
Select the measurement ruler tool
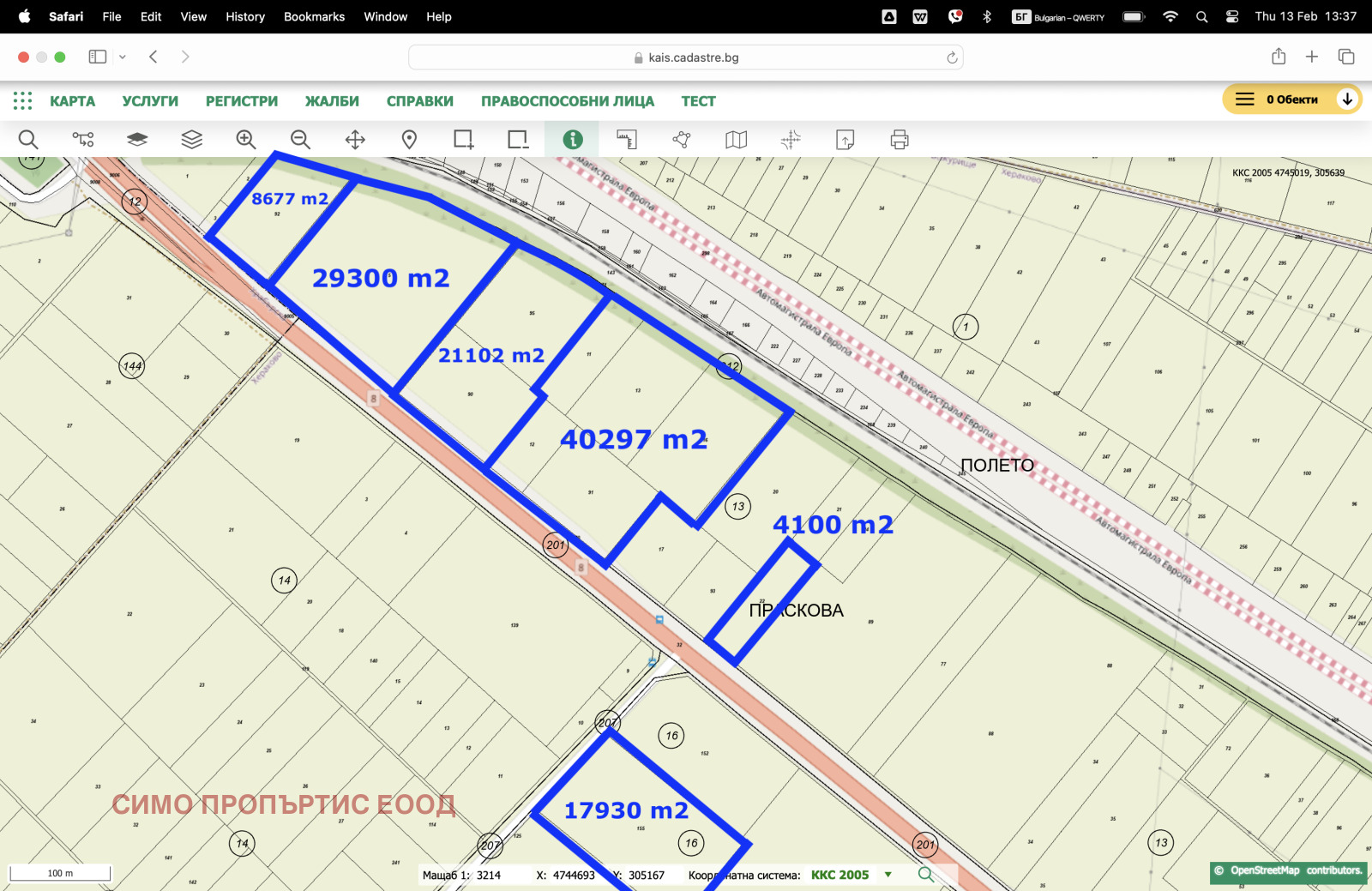(627, 140)
